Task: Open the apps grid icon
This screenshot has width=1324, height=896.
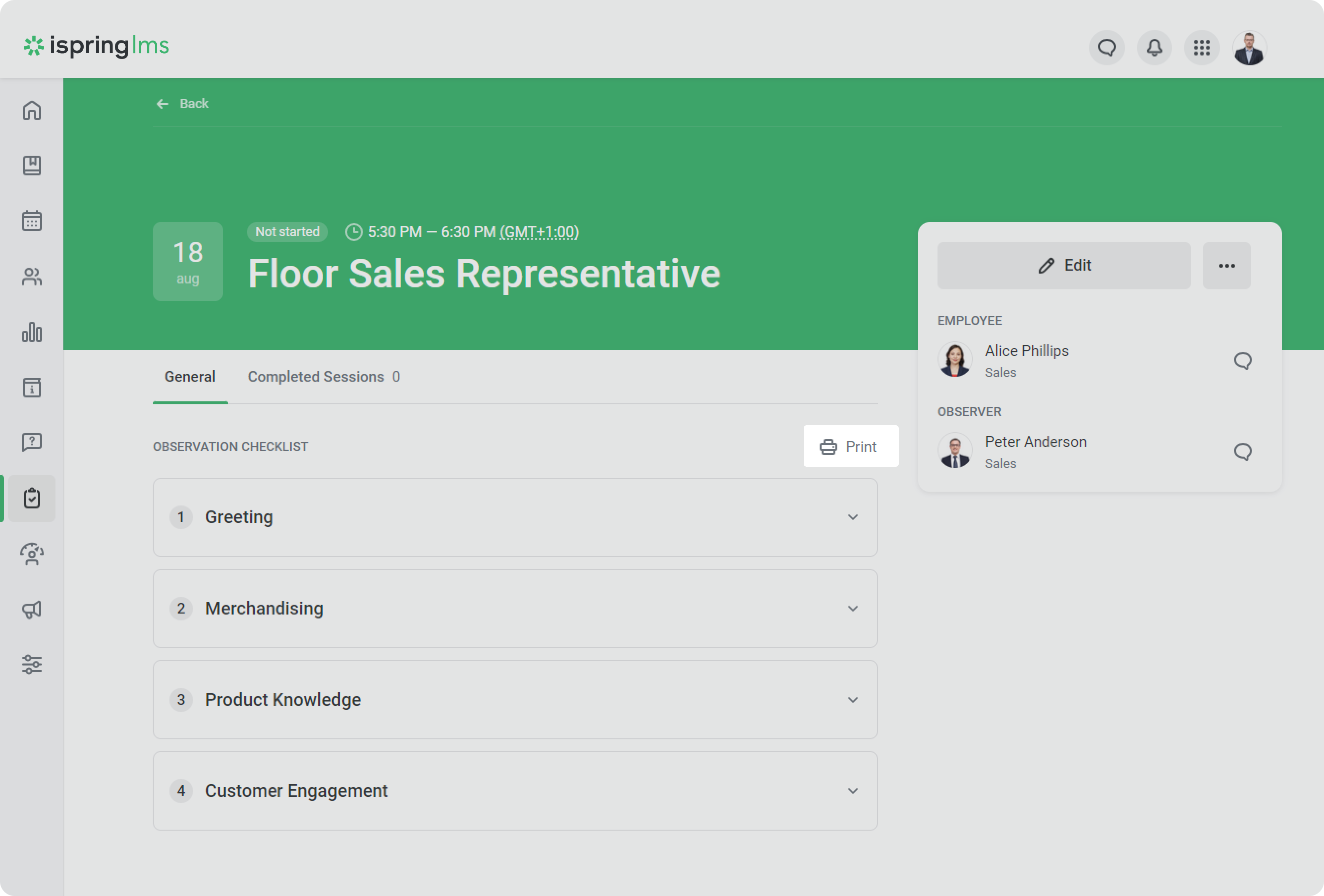Action: pos(1202,48)
